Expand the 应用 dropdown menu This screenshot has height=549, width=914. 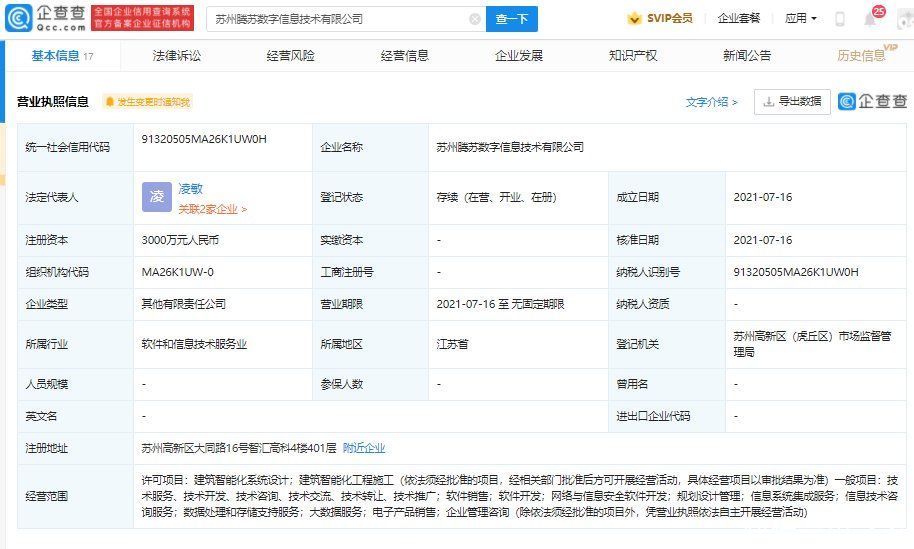click(x=800, y=19)
